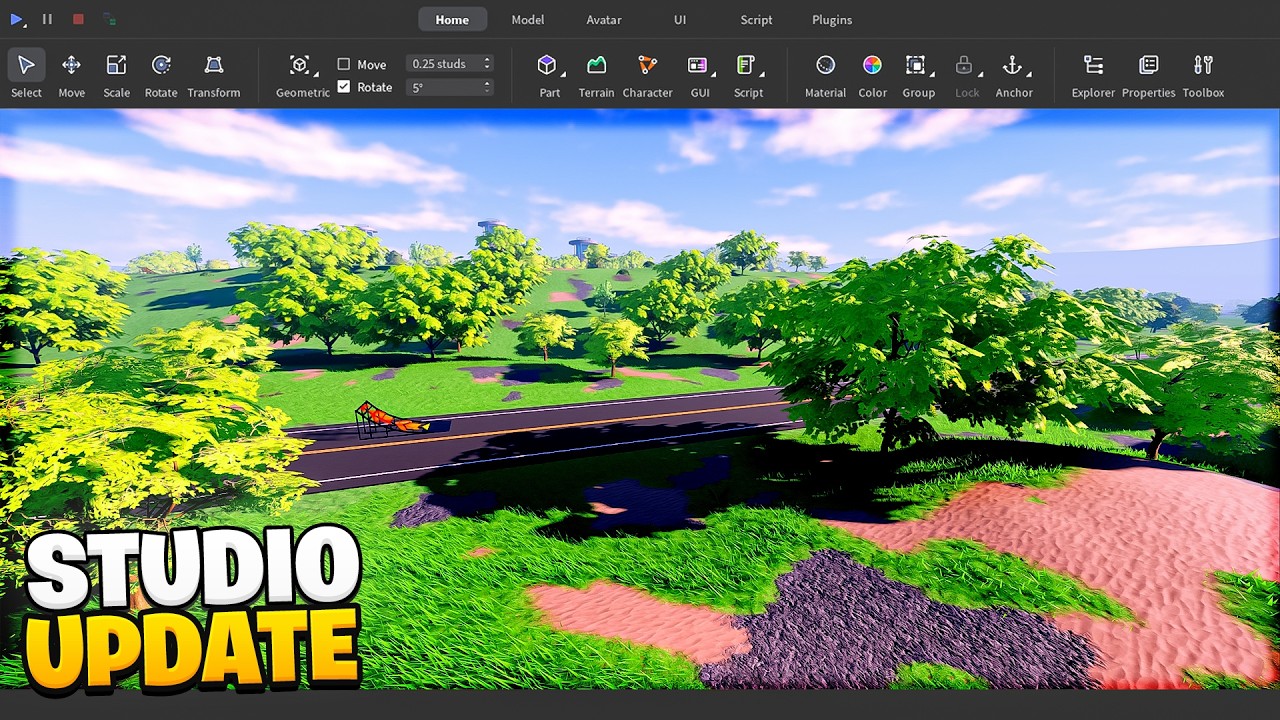Activate the Rotate tool

pos(161,75)
